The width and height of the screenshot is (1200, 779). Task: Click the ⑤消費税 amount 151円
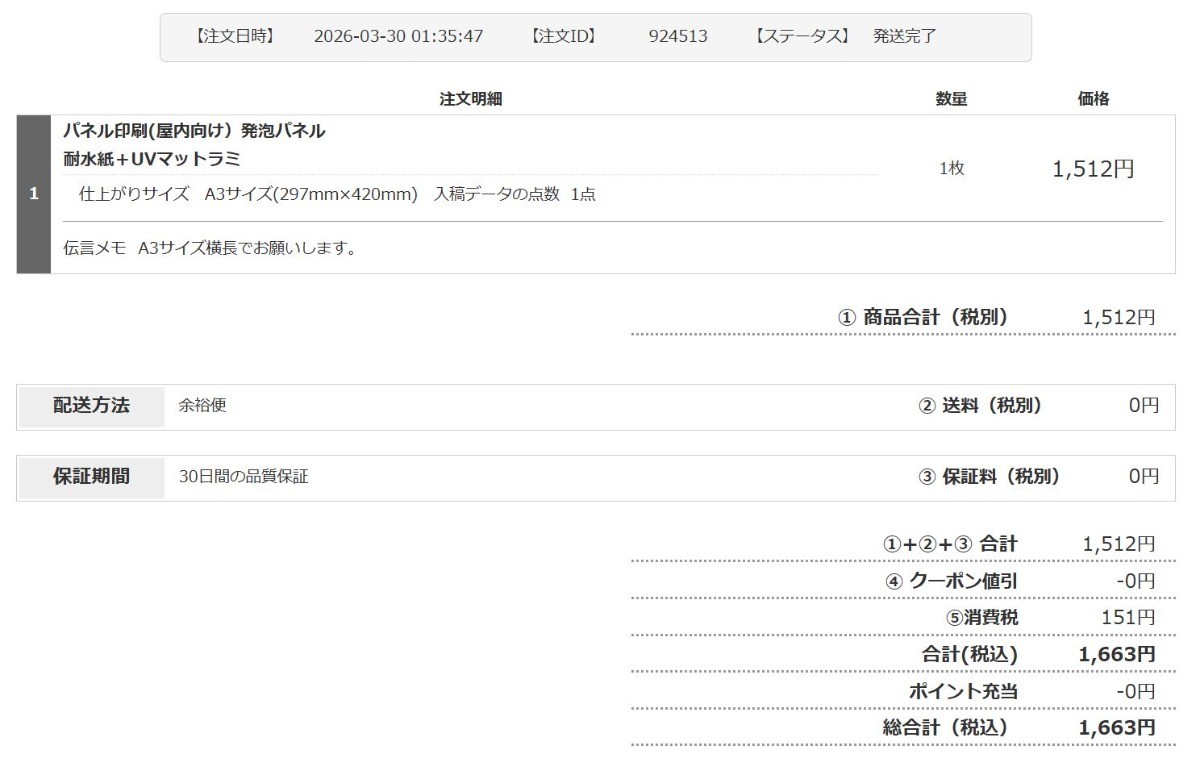coord(1127,618)
